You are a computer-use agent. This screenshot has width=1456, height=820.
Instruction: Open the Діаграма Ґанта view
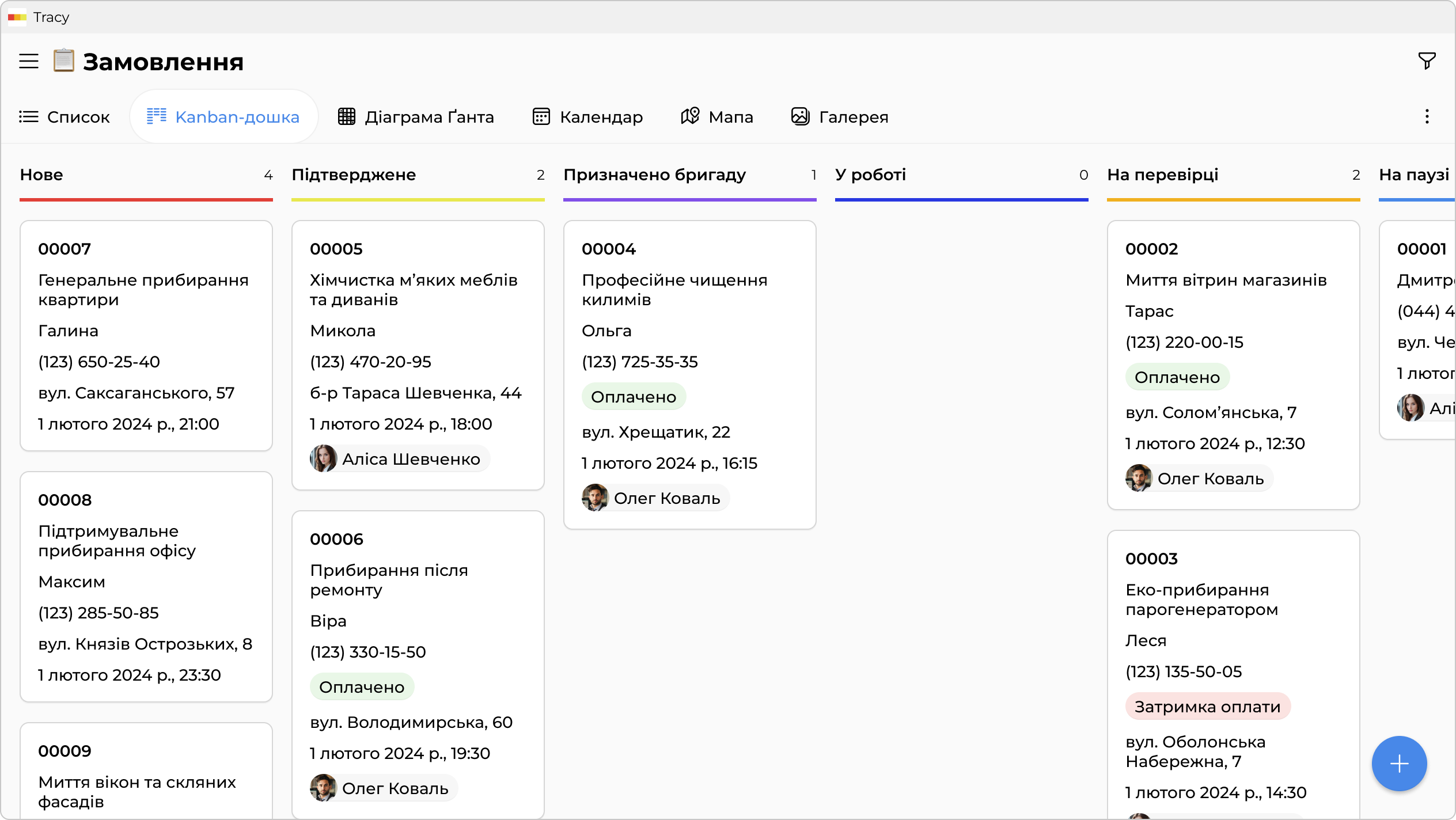[416, 117]
